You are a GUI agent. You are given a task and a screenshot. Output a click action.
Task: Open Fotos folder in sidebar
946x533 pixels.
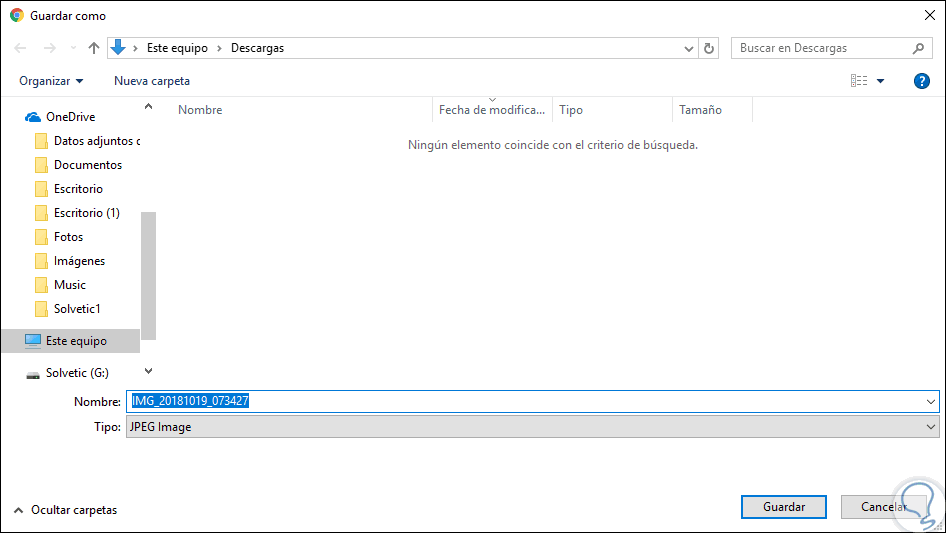68,237
